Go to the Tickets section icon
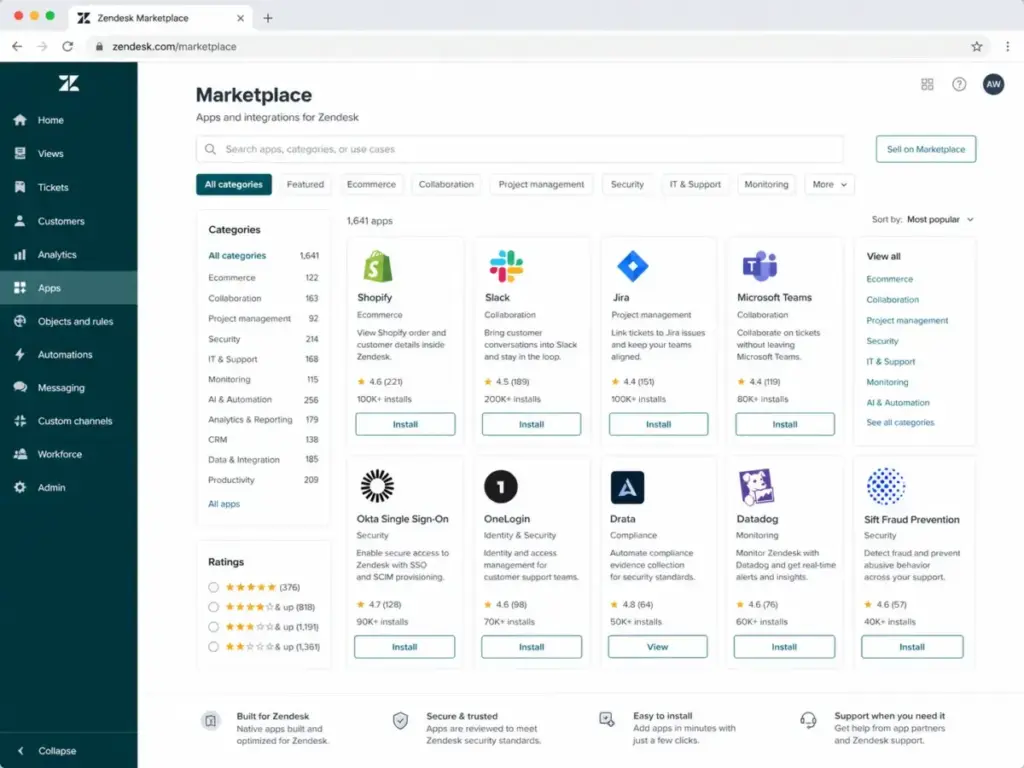The image size is (1024, 768). point(20,187)
